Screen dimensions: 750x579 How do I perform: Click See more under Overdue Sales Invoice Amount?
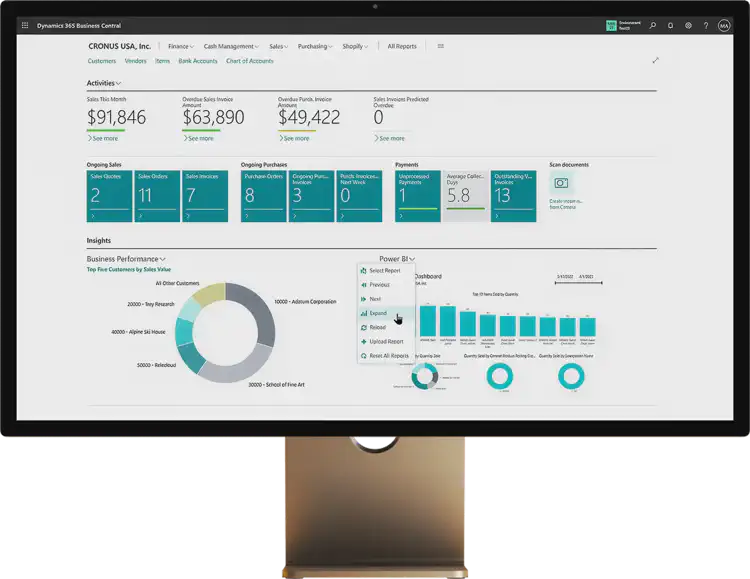199,138
